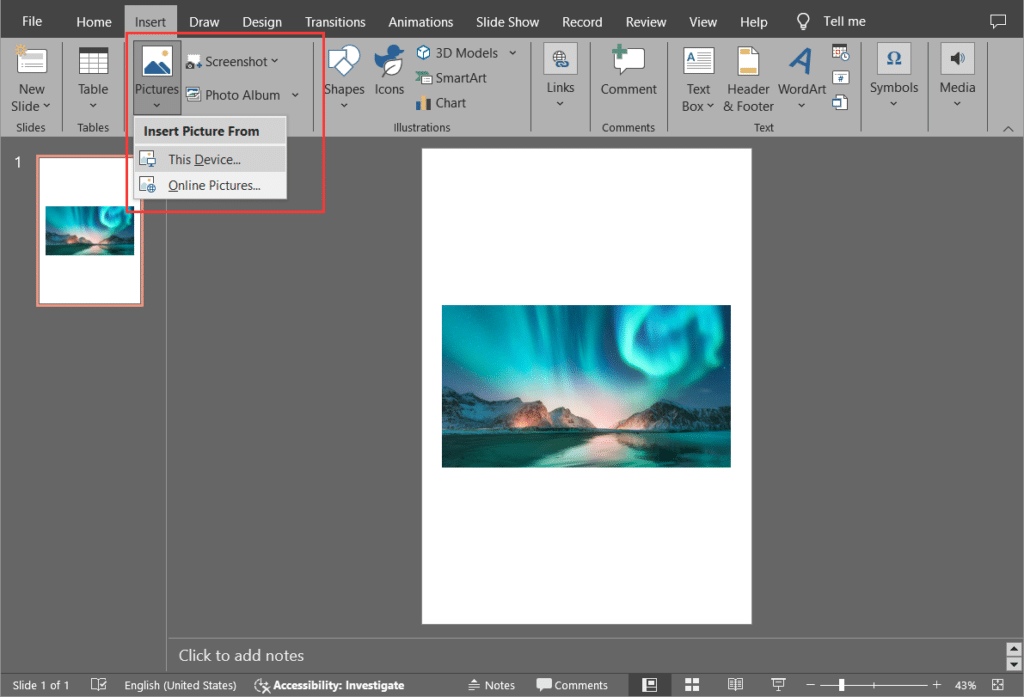1024x697 pixels.
Task: Insert a Slide Number
Action: tap(838, 78)
